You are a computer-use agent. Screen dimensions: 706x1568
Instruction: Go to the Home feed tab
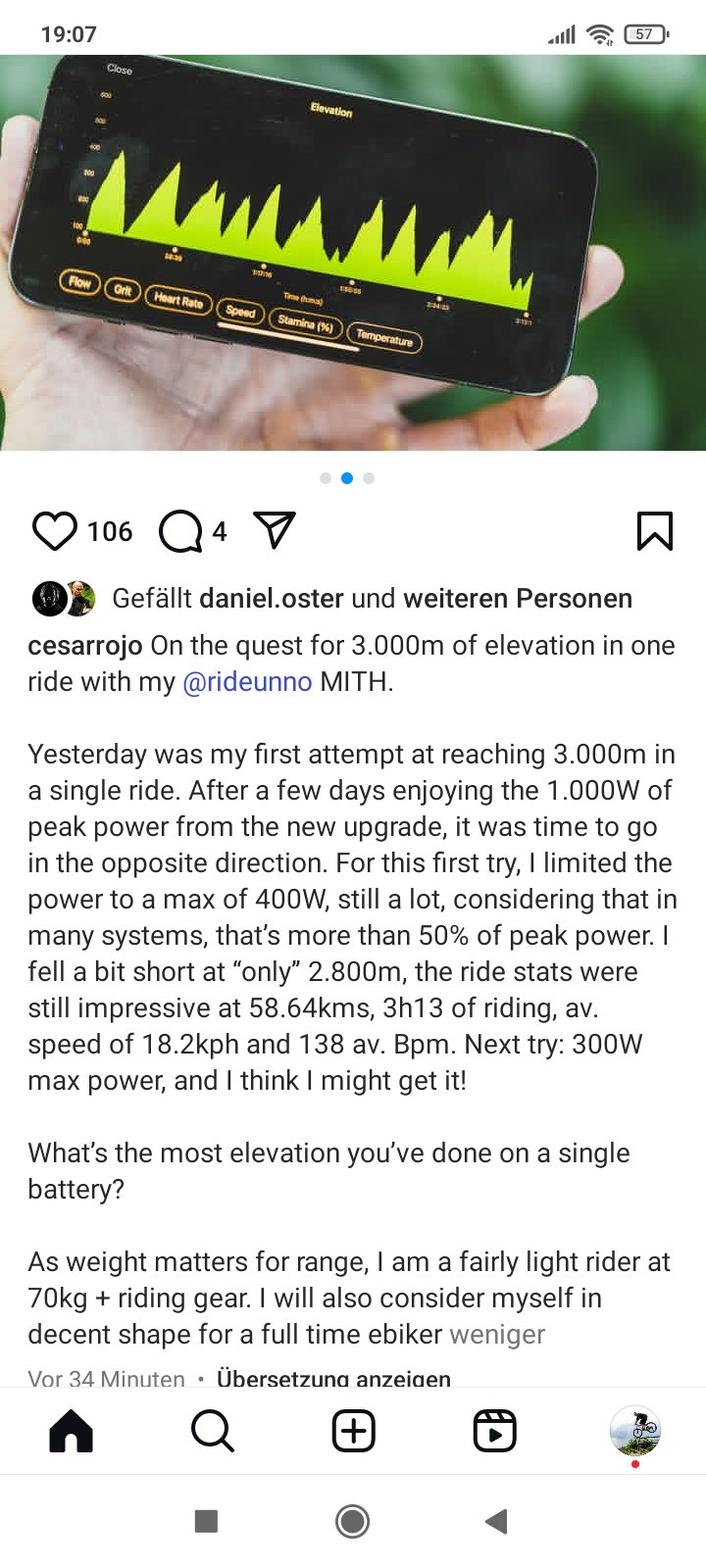(x=71, y=1432)
